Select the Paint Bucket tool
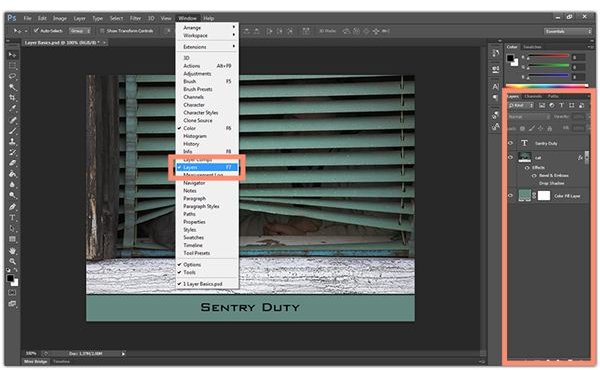The height and width of the screenshot is (370, 600). tap(12, 174)
